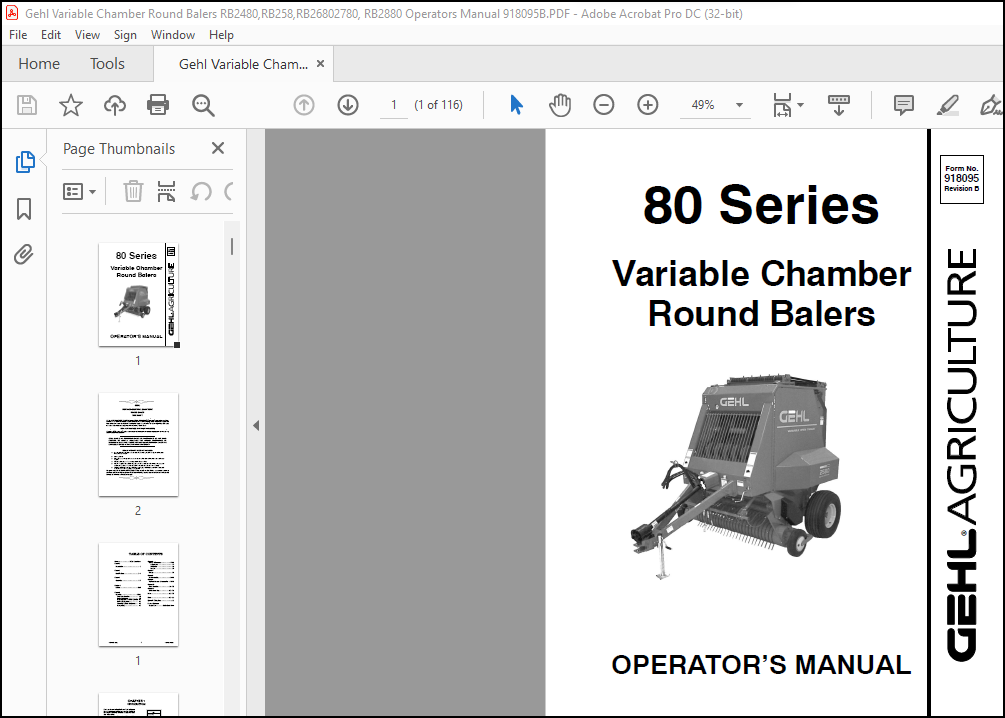Click 'OPERATOR'S MANUAL' text on page
Viewport: 1005px width, 718px height.
pyautogui.click(x=761, y=665)
